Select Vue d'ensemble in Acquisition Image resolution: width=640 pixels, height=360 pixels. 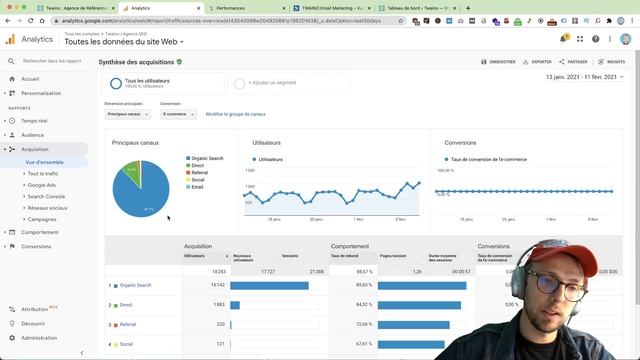[x=44, y=162]
